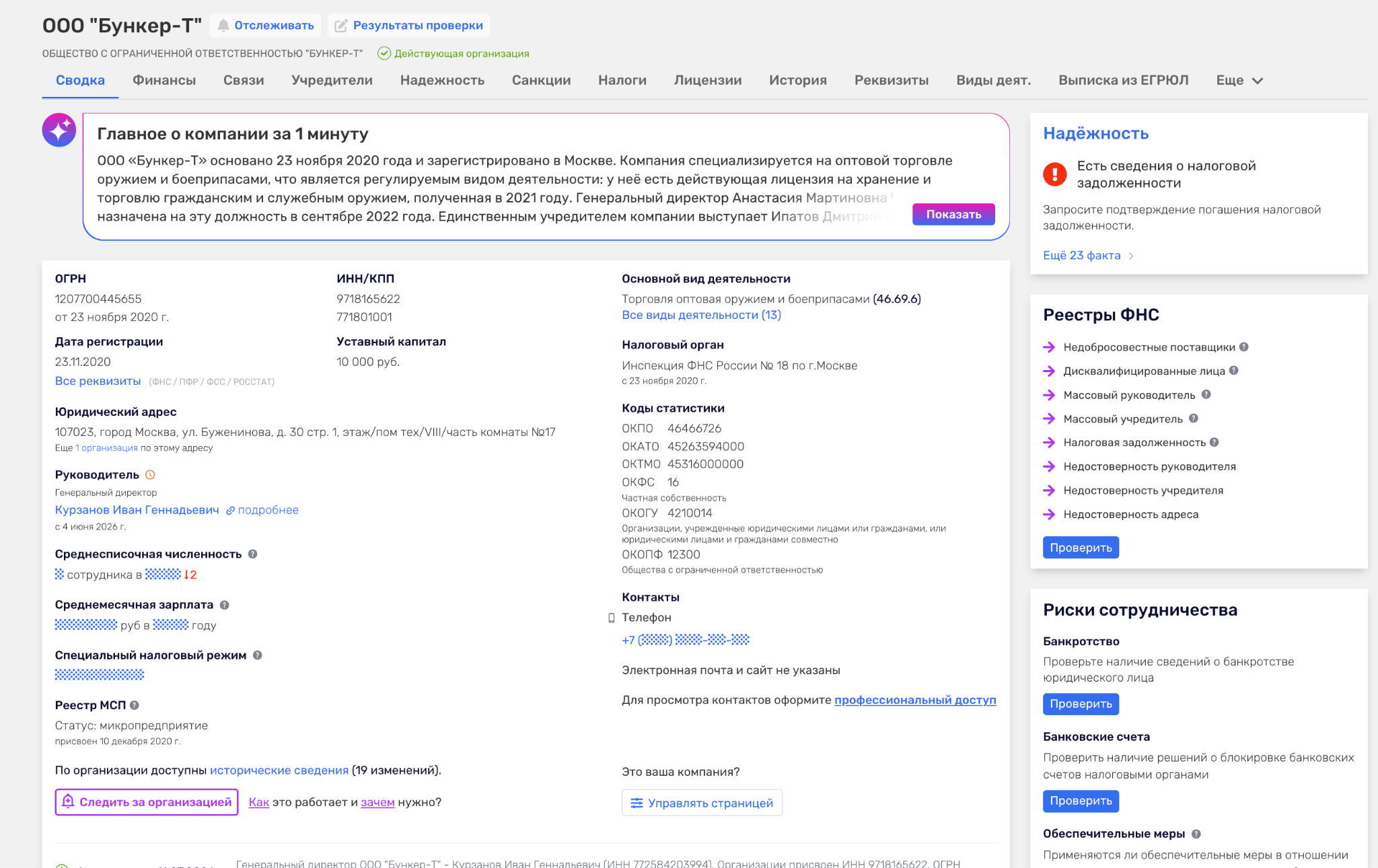Click the purple AI sparkle icon
This screenshot has width=1378, height=868.
click(59, 130)
